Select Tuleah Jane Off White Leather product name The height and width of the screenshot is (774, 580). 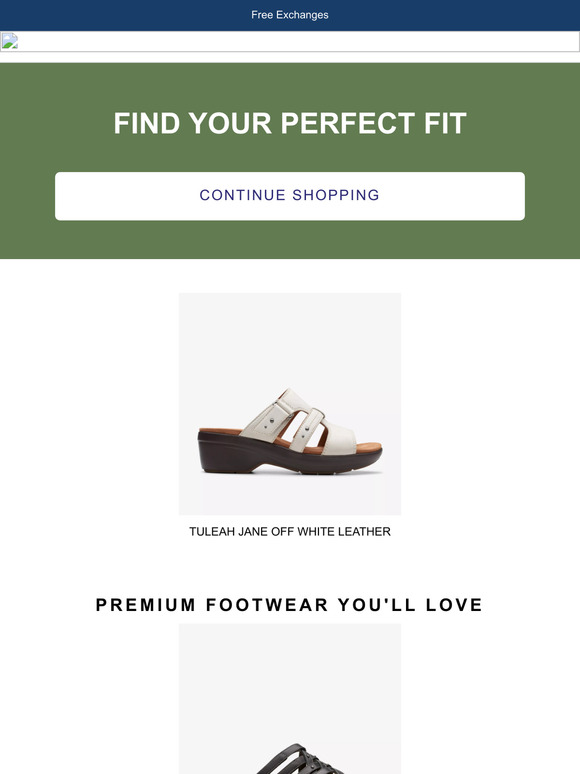point(290,532)
